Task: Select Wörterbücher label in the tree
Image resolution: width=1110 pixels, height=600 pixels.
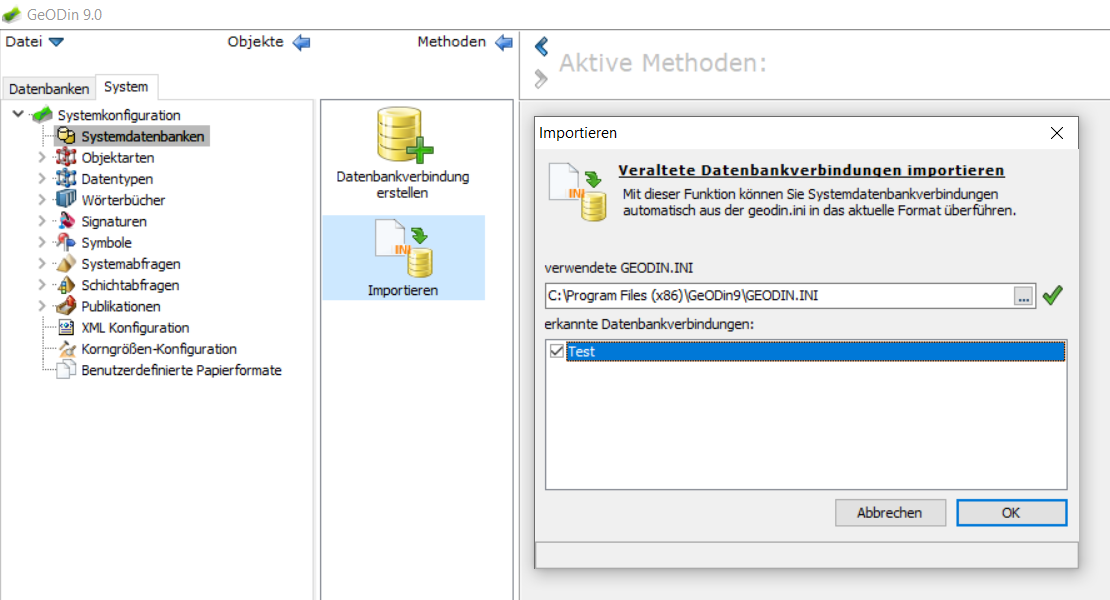Action: [x=123, y=200]
